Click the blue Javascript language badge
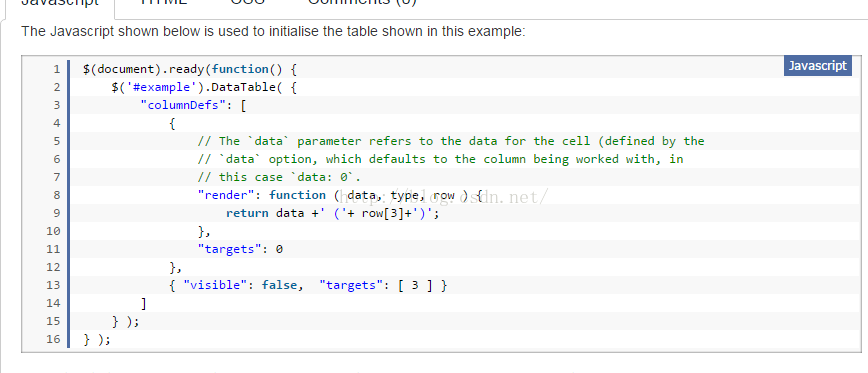The width and height of the screenshot is (868, 373). pos(818,66)
